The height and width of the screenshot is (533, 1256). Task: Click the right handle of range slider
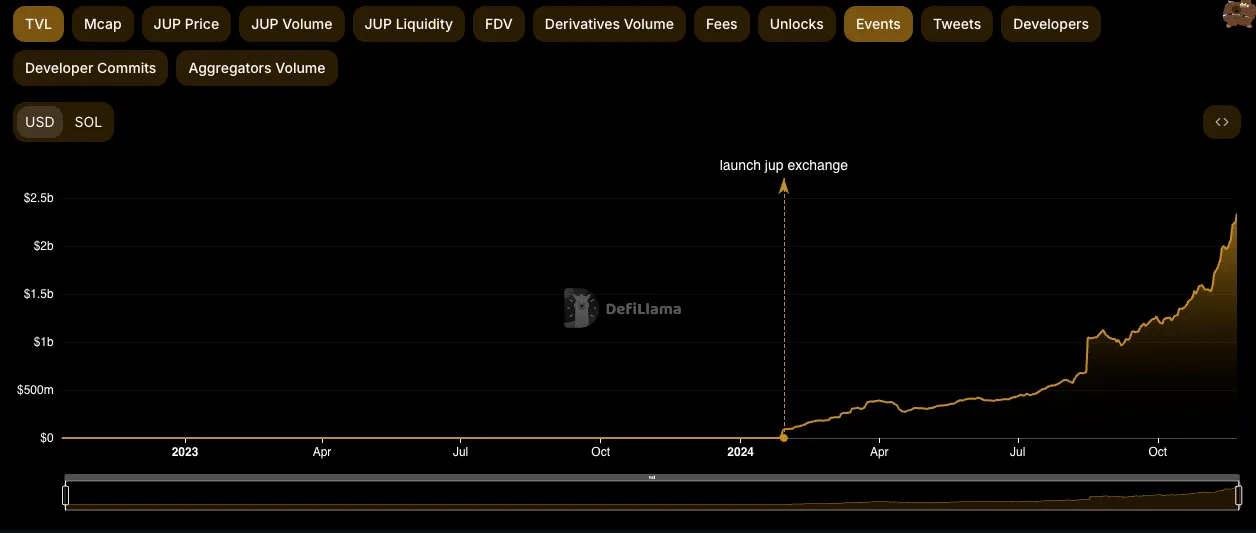pyautogui.click(x=1238, y=494)
